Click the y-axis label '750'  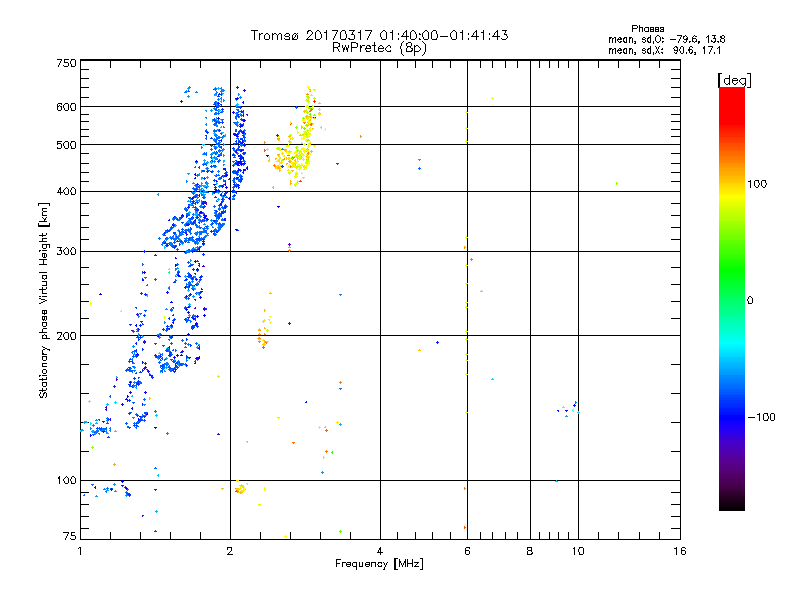pos(66,63)
